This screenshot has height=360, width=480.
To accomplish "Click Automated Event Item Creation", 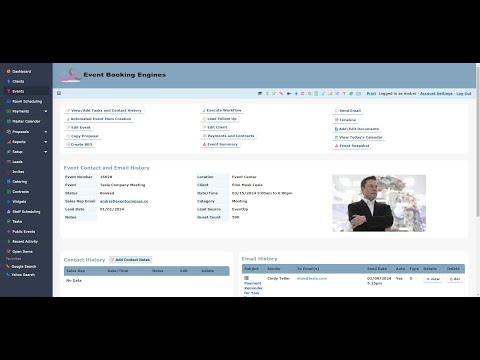I will [99, 119].
